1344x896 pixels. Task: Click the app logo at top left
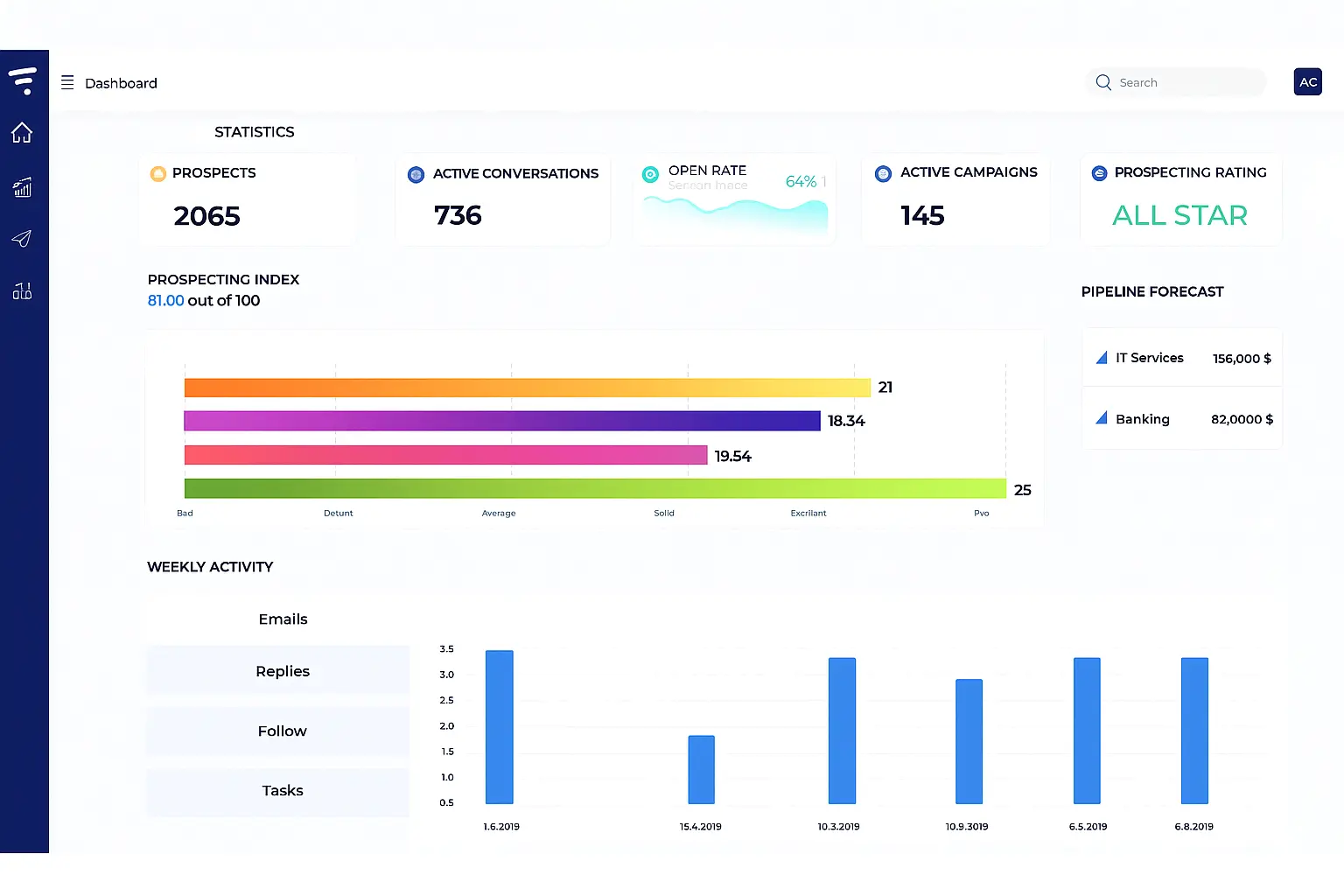click(24, 79)
